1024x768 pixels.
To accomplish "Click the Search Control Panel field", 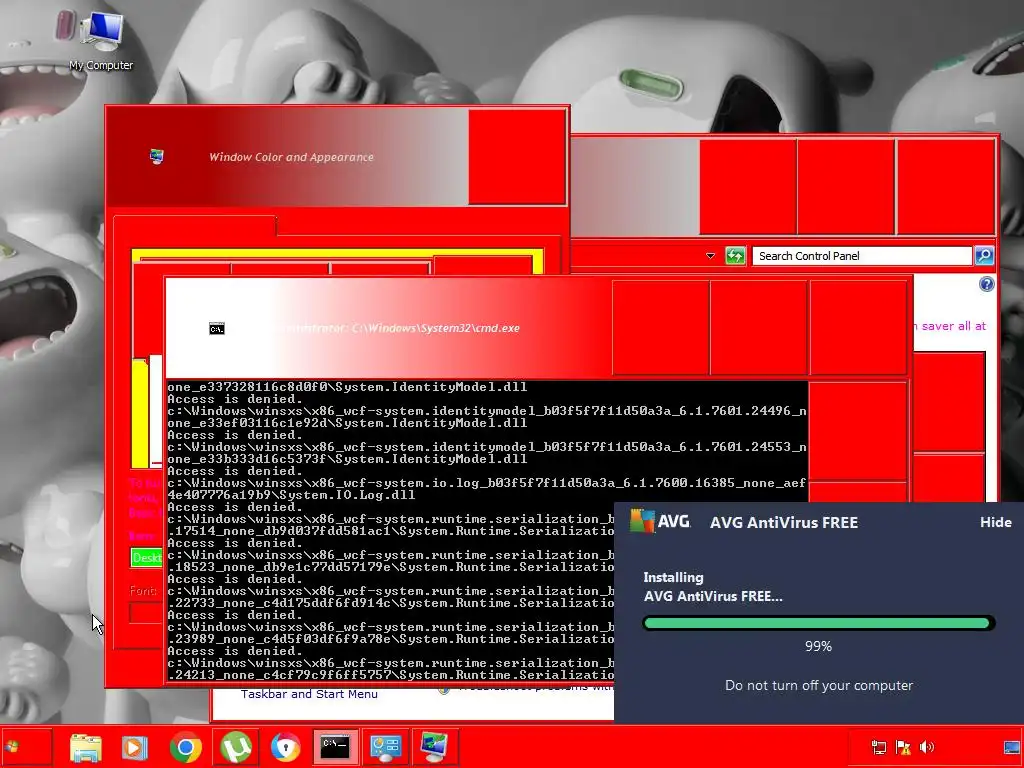I will [861, 256].
